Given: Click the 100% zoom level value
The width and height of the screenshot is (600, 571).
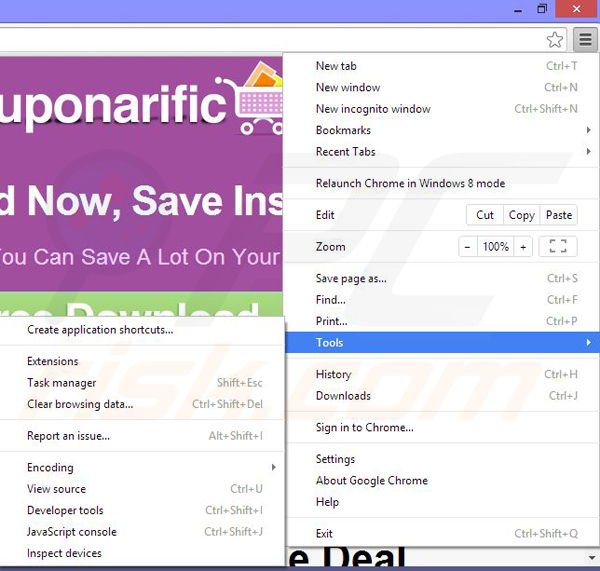Looking at the screenshot, I should pos(496,246).
